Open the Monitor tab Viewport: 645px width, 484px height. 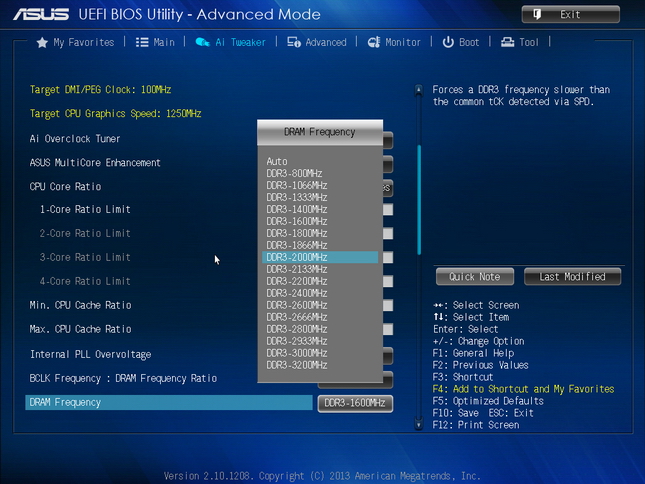394,42
